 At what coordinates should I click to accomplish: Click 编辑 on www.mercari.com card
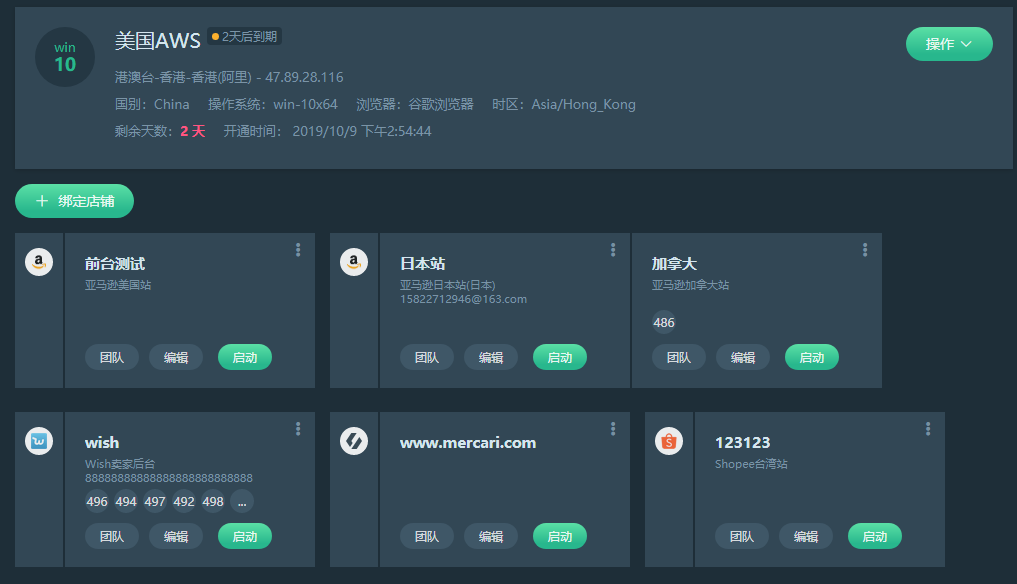point(491,537)
